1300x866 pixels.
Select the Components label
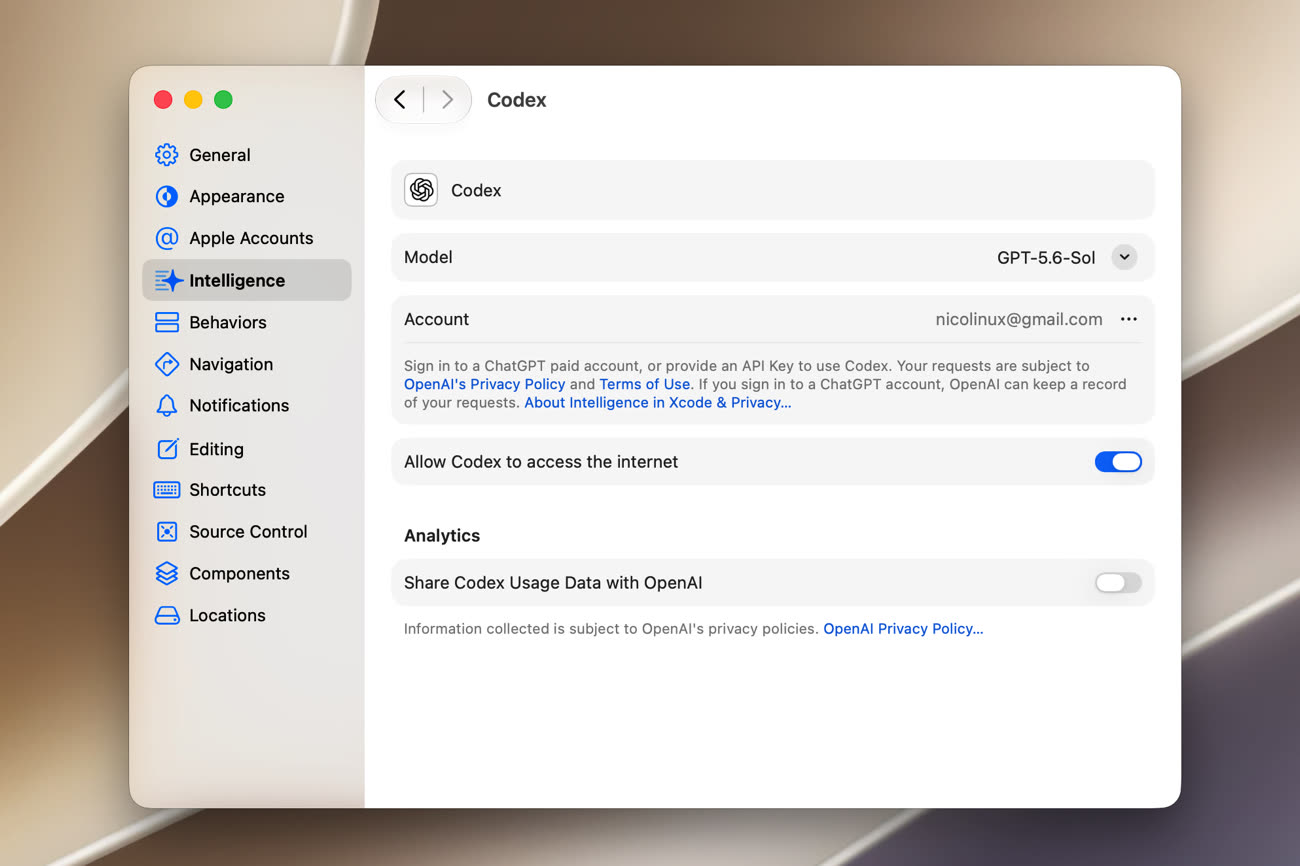click(239, 573)
